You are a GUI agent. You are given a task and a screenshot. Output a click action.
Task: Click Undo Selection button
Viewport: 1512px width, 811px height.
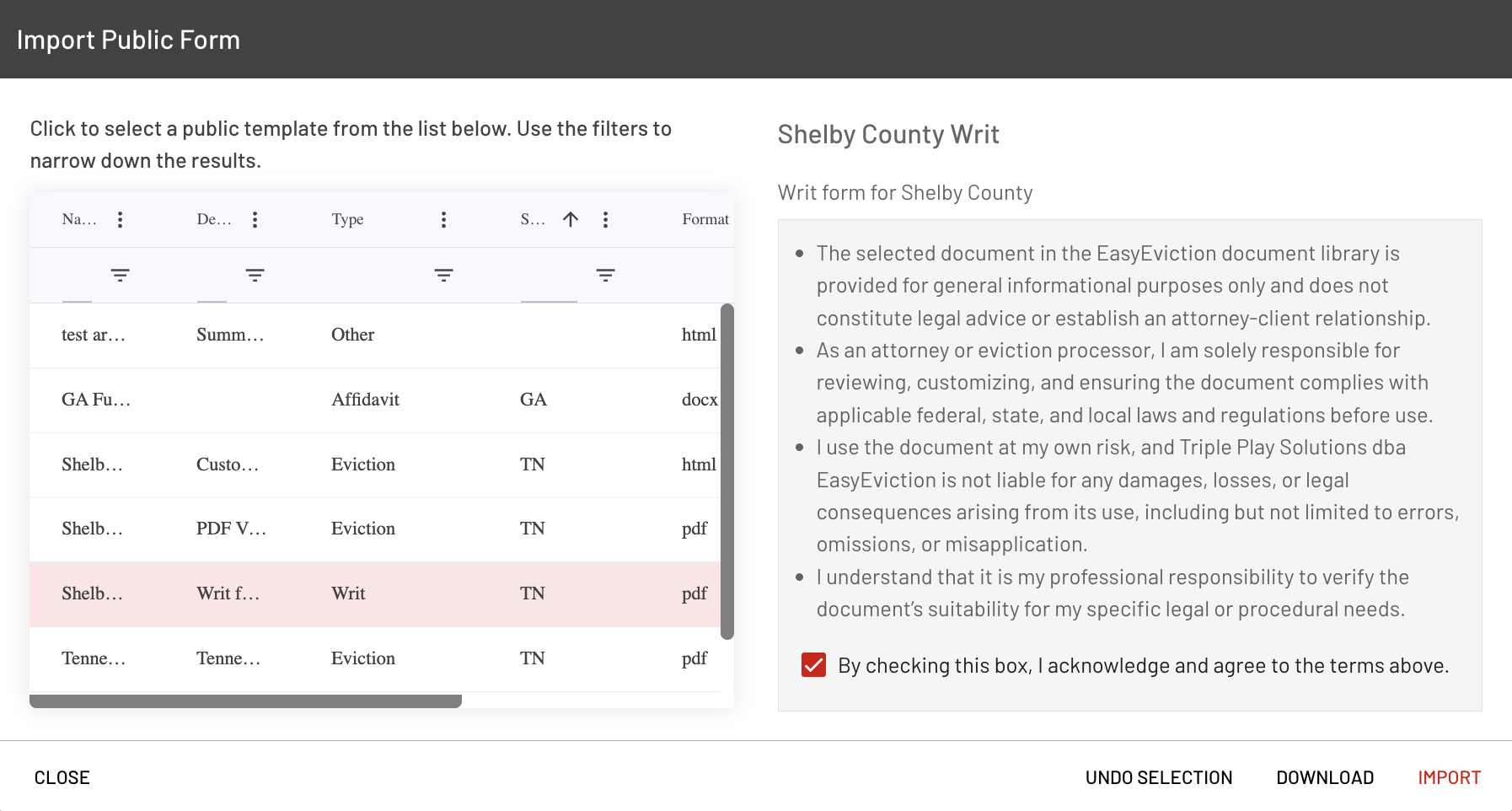pyautogui.click(x=1159, y=777)
